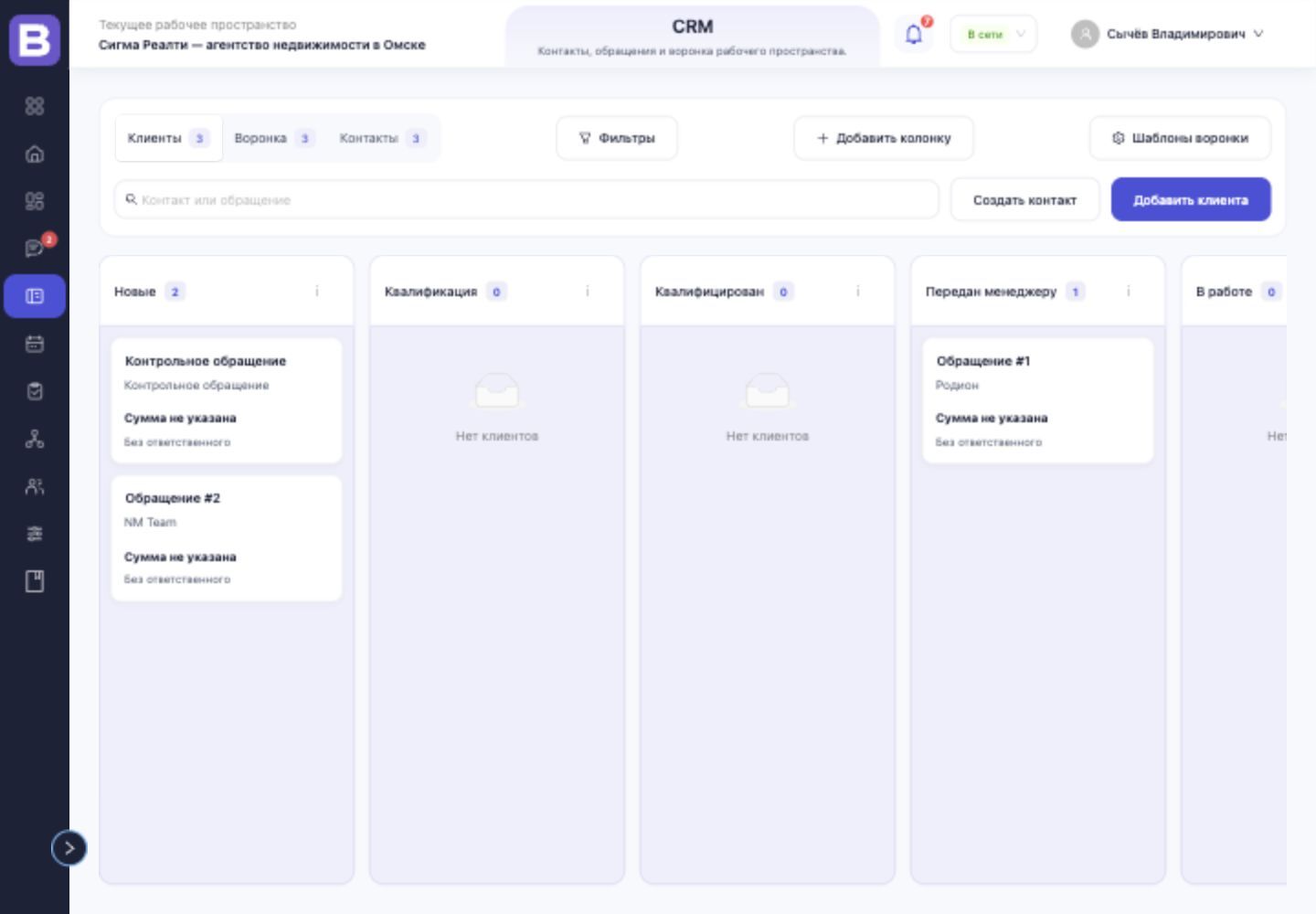Open the sliders settings icon in sidebar
1316x914 pixels.
35,534
